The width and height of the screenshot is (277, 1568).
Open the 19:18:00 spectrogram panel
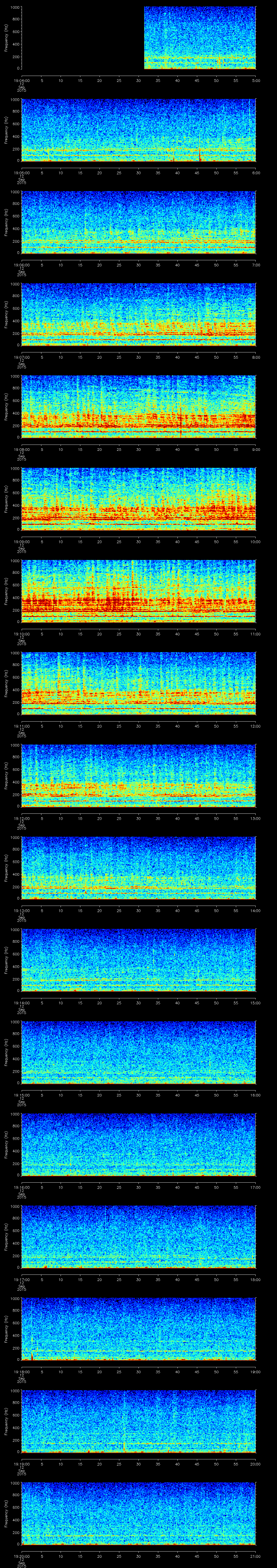pos(139,1329)
